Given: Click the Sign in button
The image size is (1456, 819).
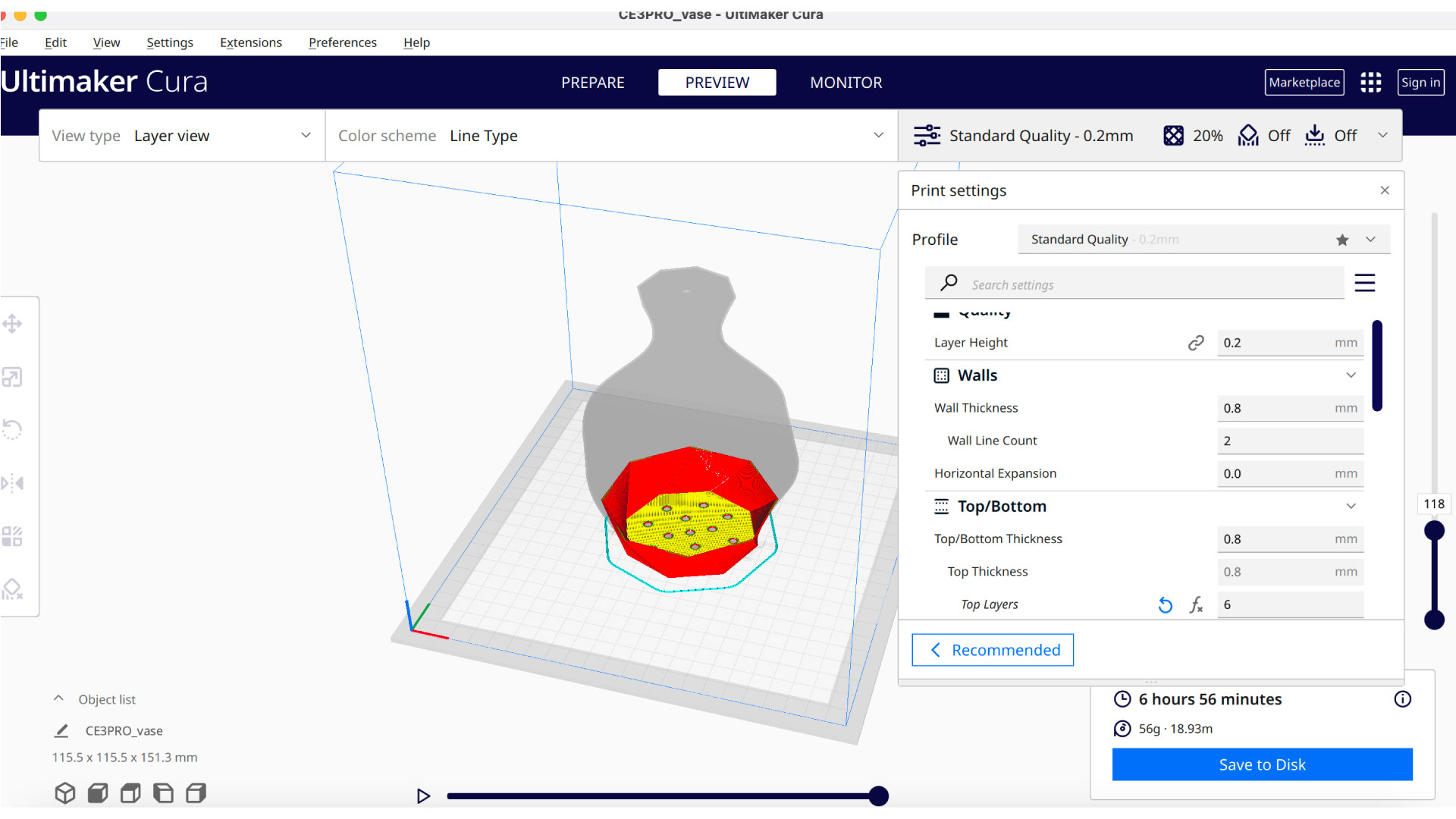Looking at the screenshot, I should [1420, 83].
